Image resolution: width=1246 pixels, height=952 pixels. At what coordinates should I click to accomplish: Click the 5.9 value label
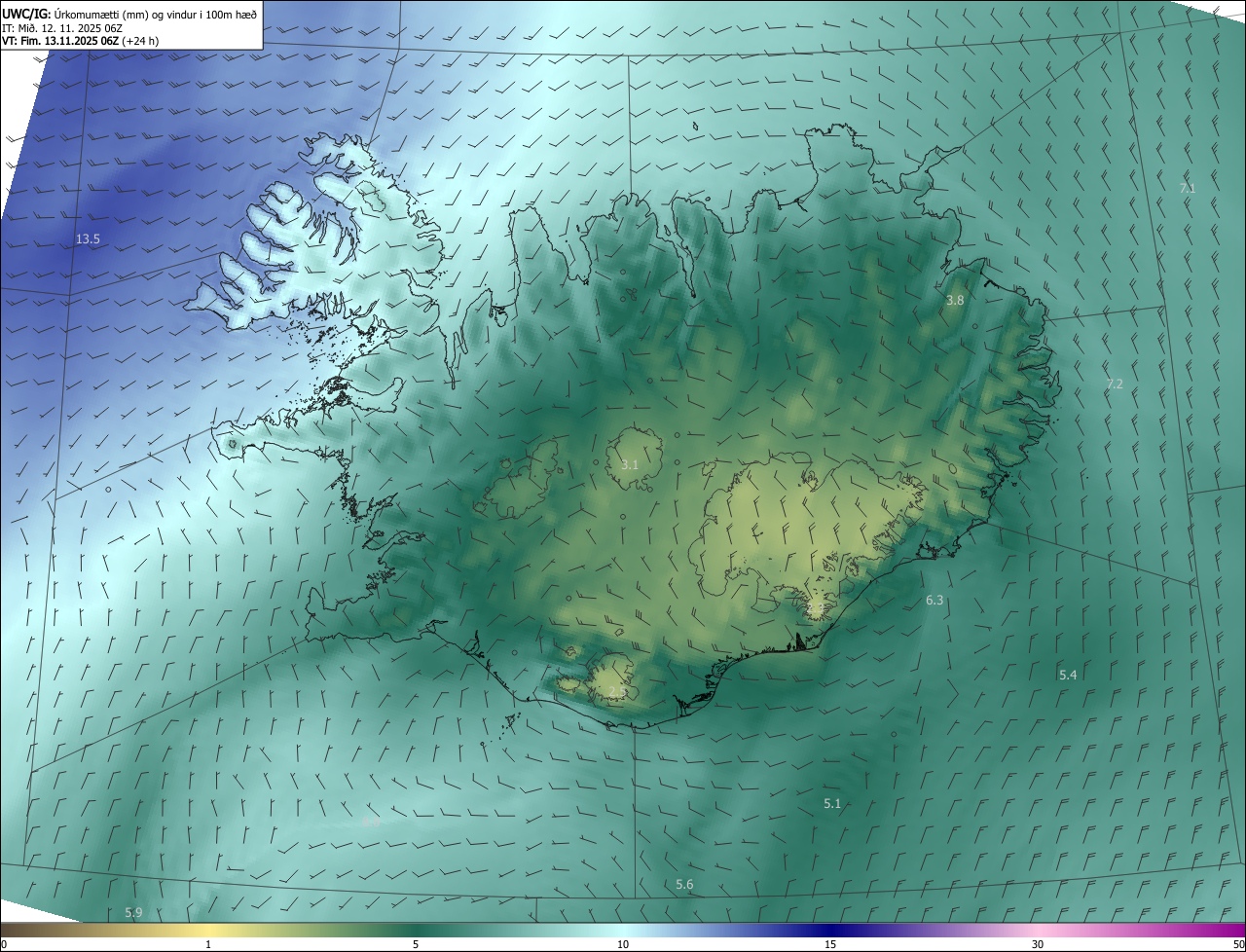coord(133,913)
